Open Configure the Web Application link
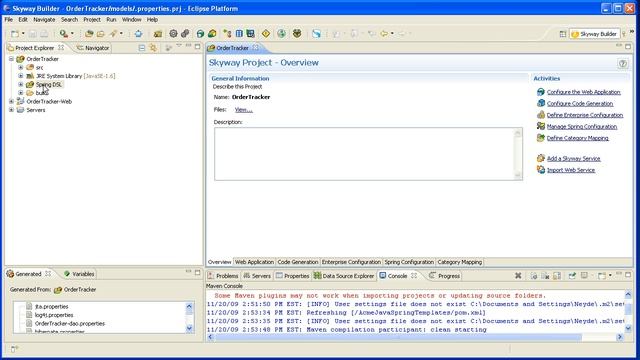Viewport: 640px width, 360px height. (583, 92)
